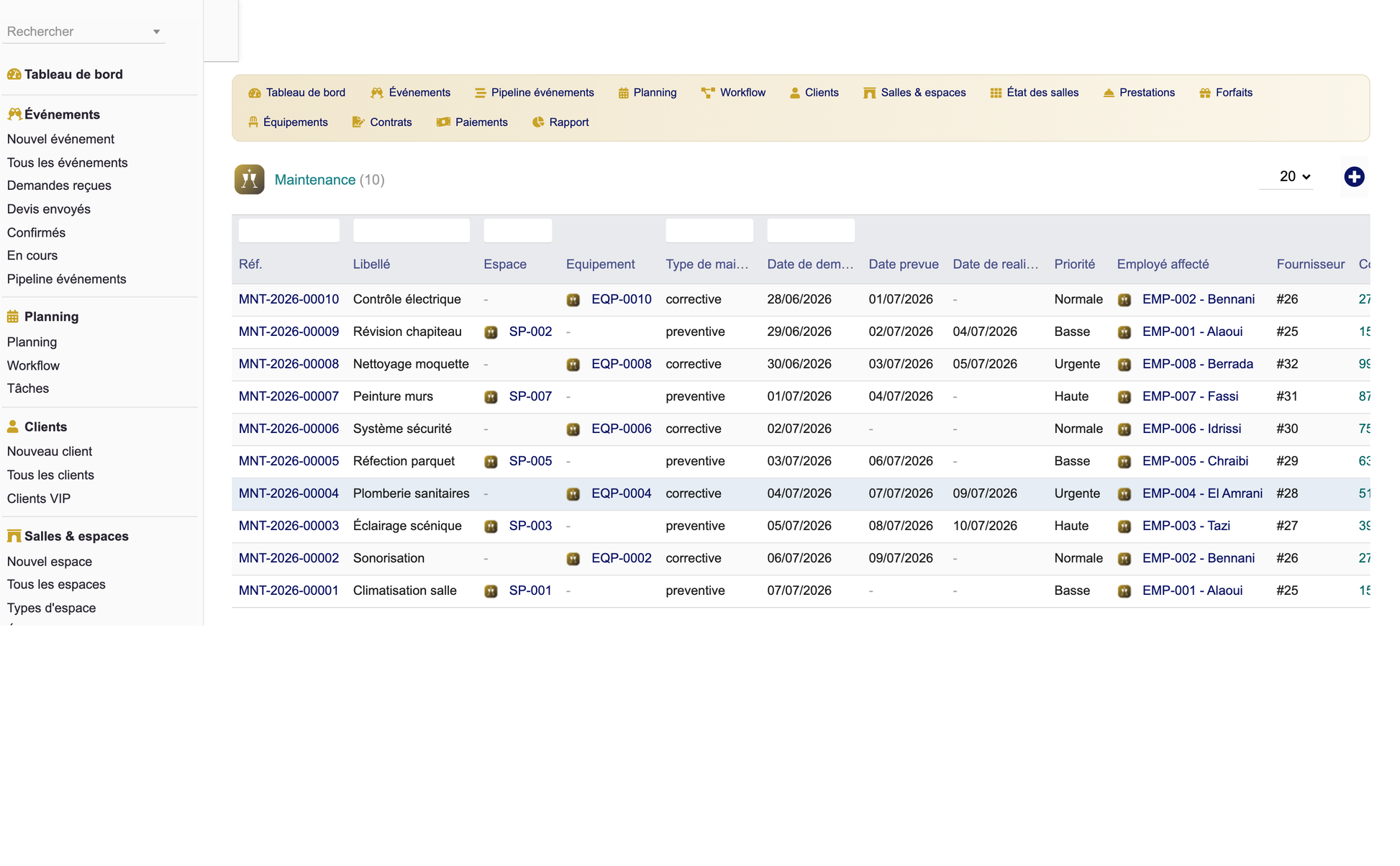Open employee link EMP-002 - Bennani in Contrôle électrique row
The height and width of the screenshot is (866, 1400).
(1199, 299)
